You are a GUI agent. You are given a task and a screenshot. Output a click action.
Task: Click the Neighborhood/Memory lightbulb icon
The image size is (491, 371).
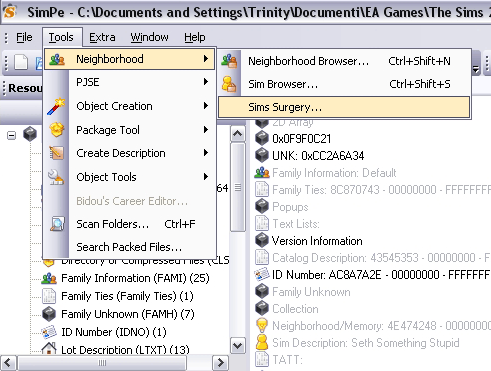(x=262, y=326)
